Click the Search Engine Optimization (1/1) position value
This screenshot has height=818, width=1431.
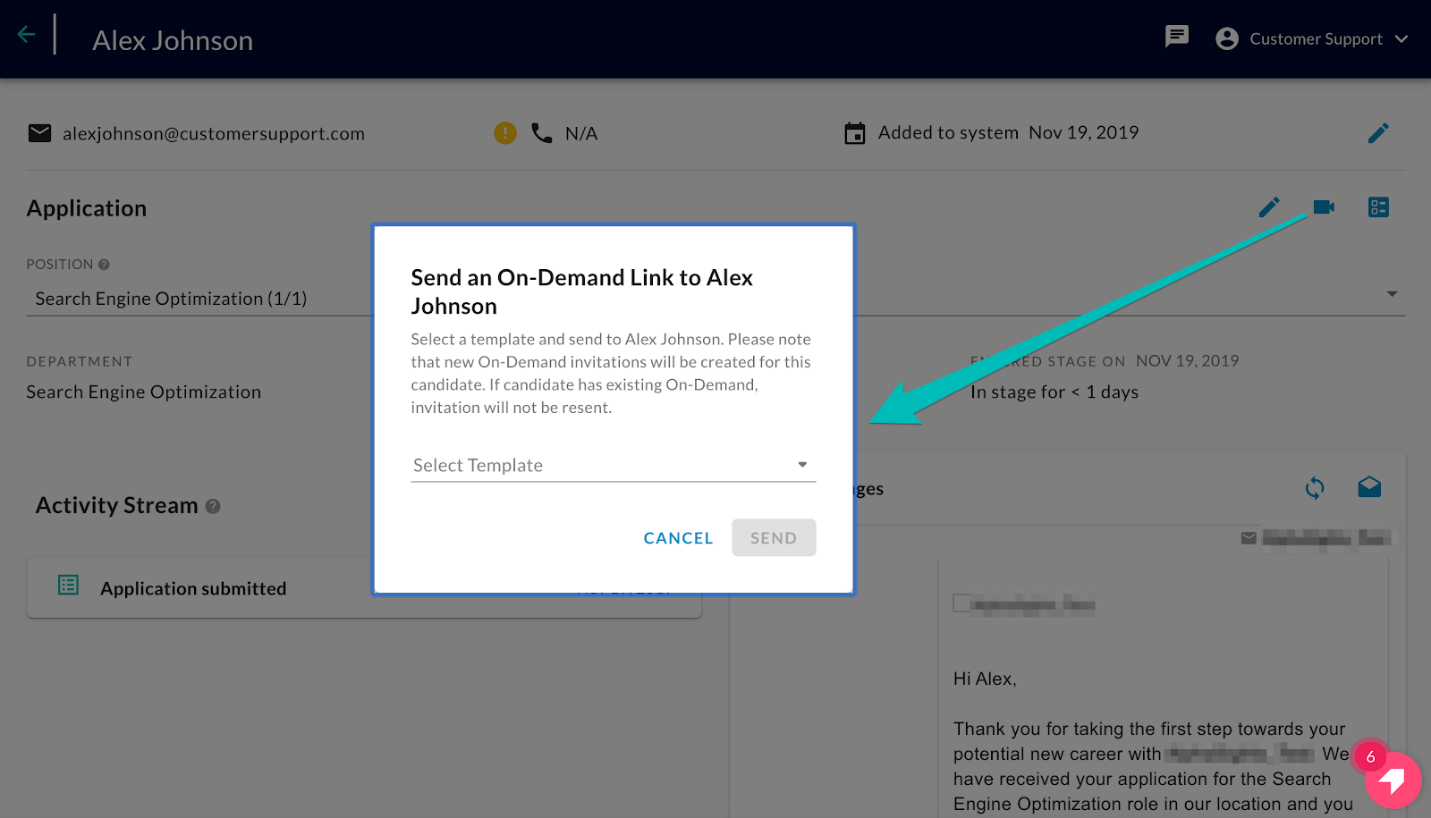click(171, 299)
